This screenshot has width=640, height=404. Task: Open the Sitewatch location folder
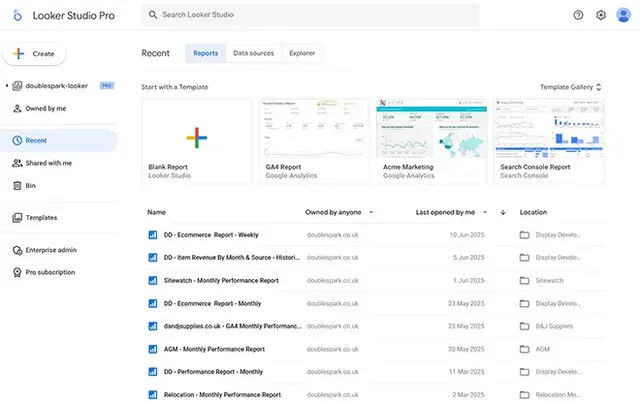pos(549,281)
